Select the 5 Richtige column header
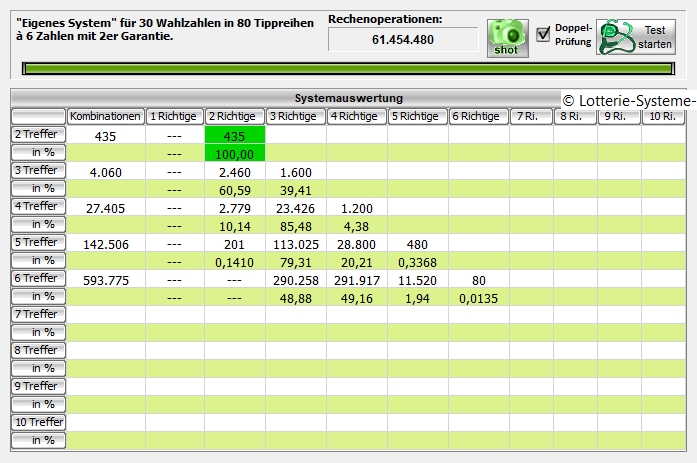 tap(417, 116)
